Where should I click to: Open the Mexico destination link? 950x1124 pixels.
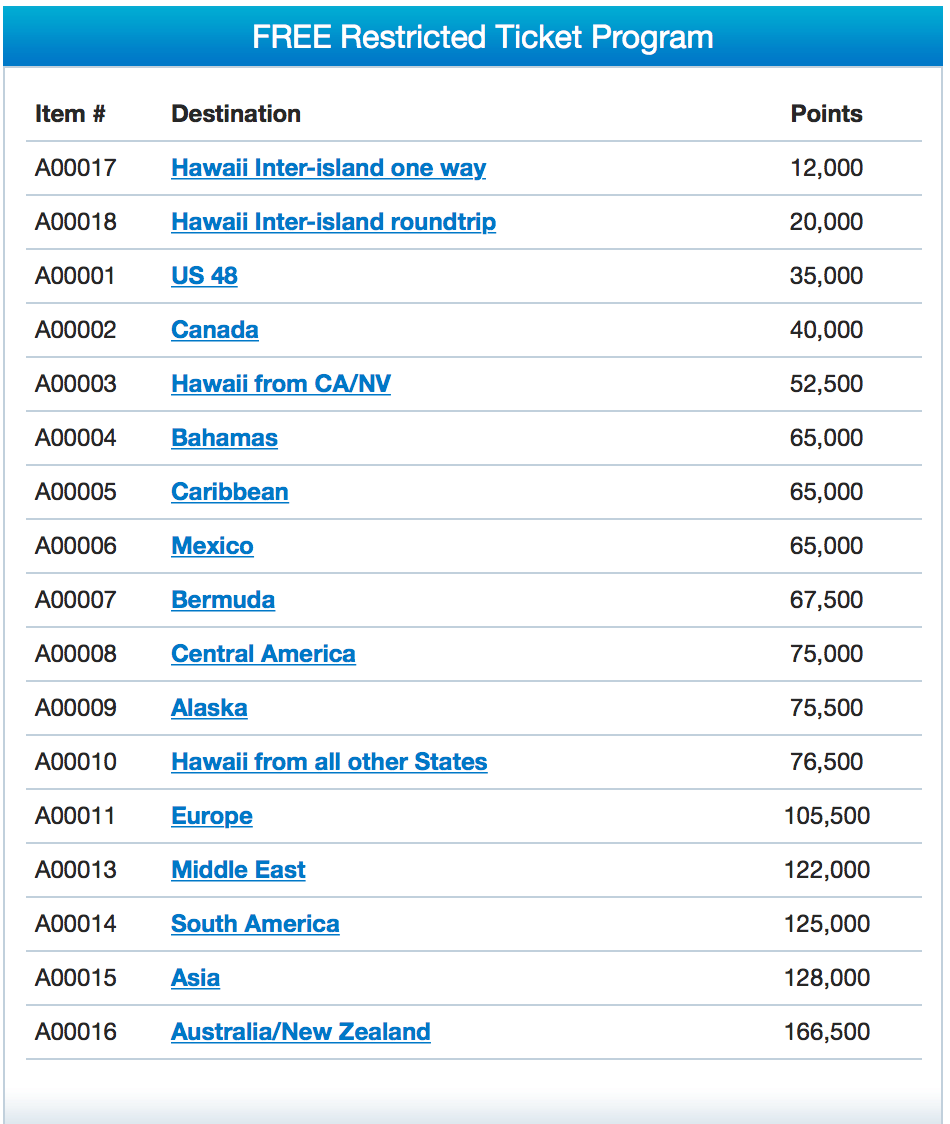pyautogui.click(x=212, y=546)
